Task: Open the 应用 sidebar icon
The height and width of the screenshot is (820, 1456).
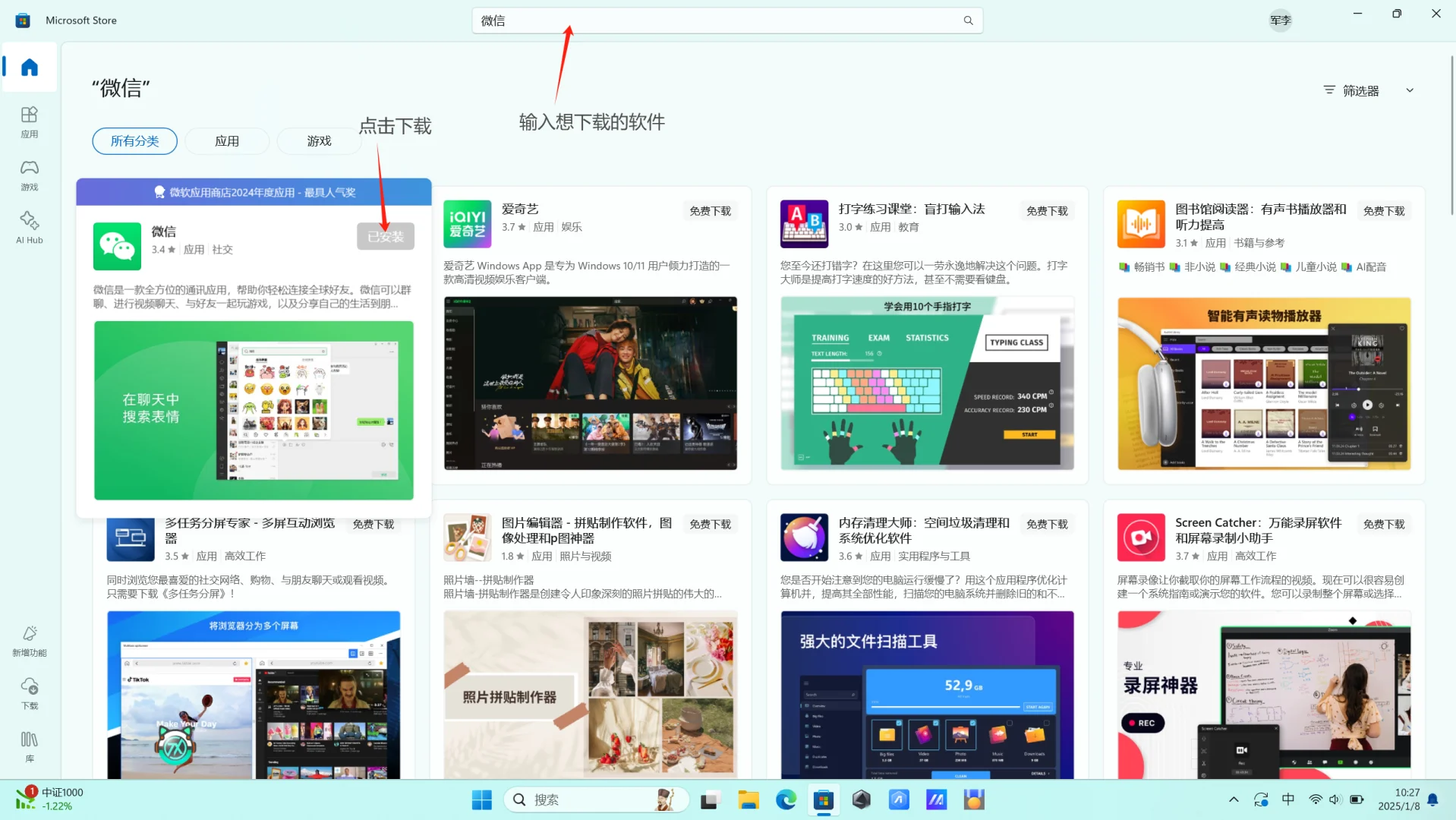Action: [x=30, y=121]
